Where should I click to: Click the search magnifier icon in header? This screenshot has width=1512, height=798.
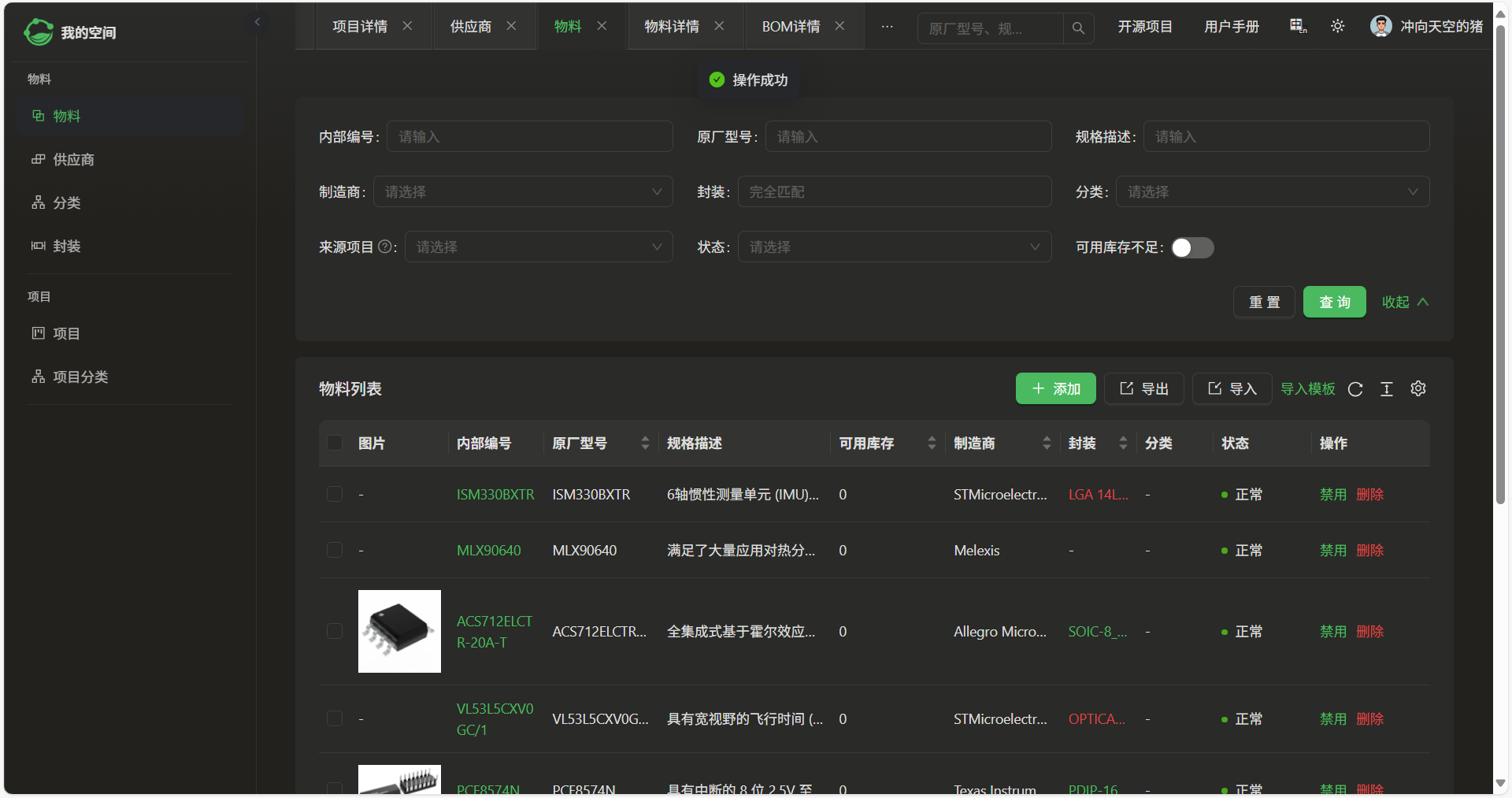pyautogui.click(x=1078, y=28)
